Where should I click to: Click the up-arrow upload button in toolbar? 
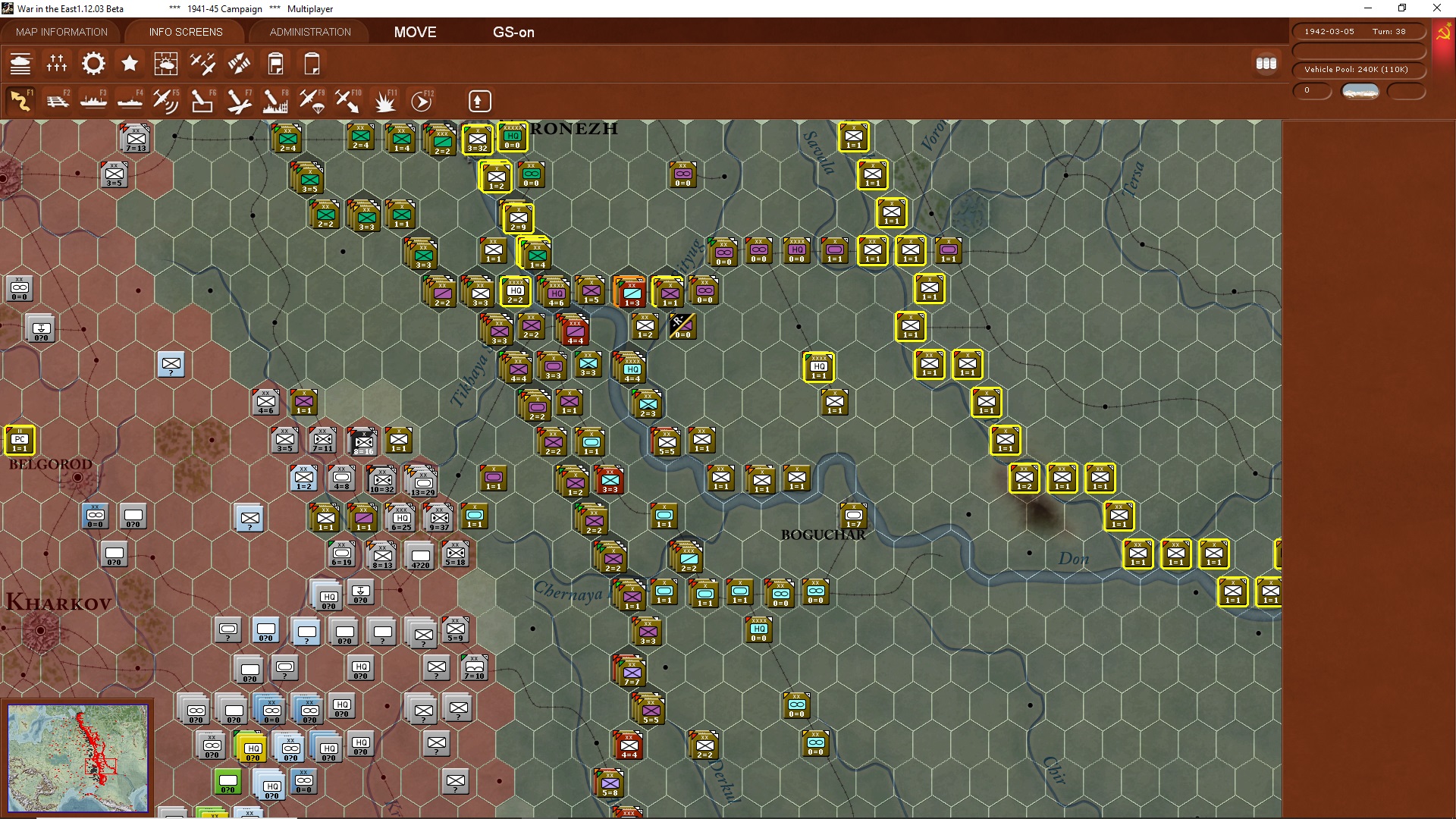tap(479, 101)
